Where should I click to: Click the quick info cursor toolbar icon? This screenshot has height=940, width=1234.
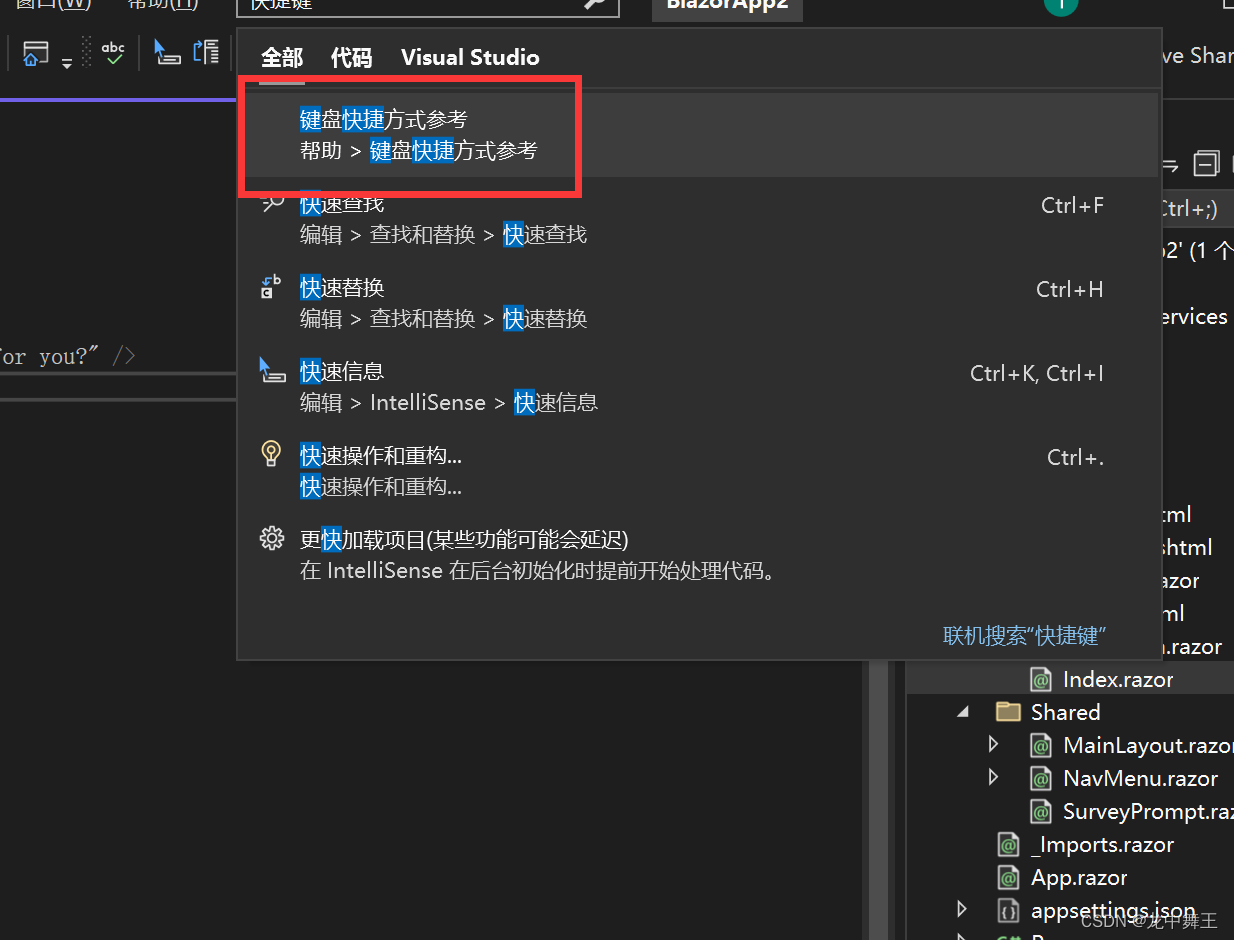pos(167,53)
